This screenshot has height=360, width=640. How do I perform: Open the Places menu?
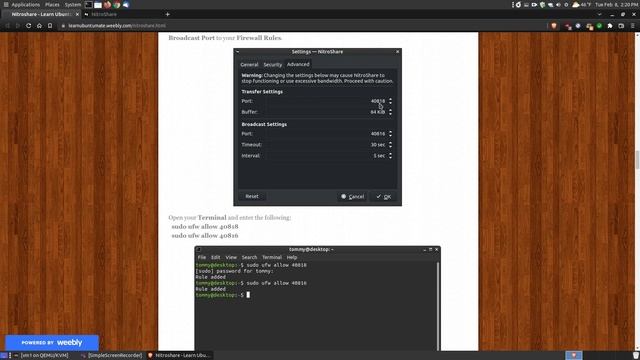[x=52, y=4]
